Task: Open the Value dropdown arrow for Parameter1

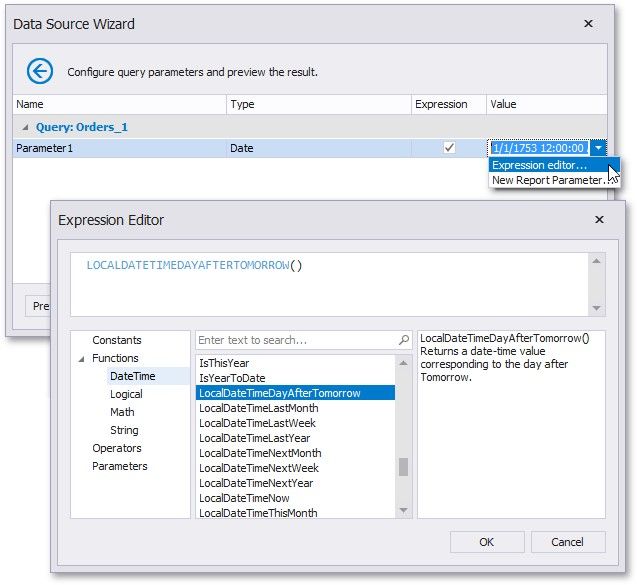Action: 597,148
